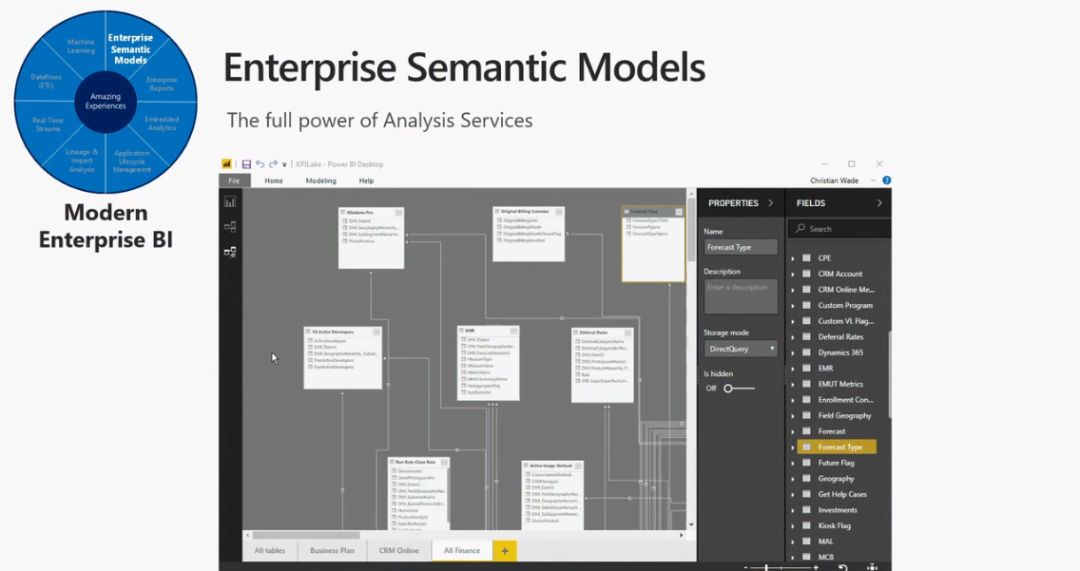
Task: Click the table icon beside CRM Online Me...
Action: coord(807,289)
